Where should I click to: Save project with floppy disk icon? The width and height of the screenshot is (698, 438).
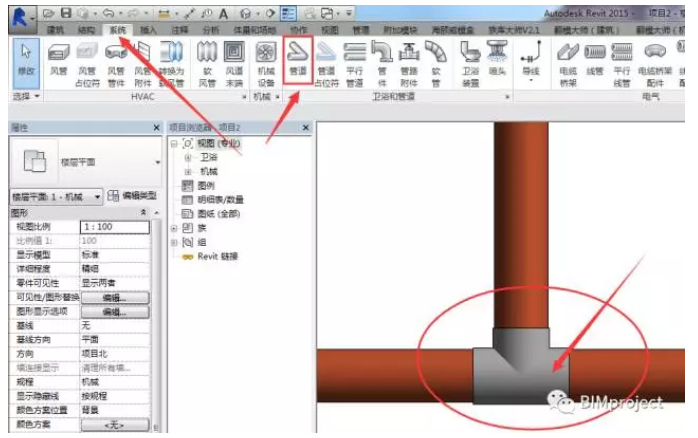coord(66,13)
